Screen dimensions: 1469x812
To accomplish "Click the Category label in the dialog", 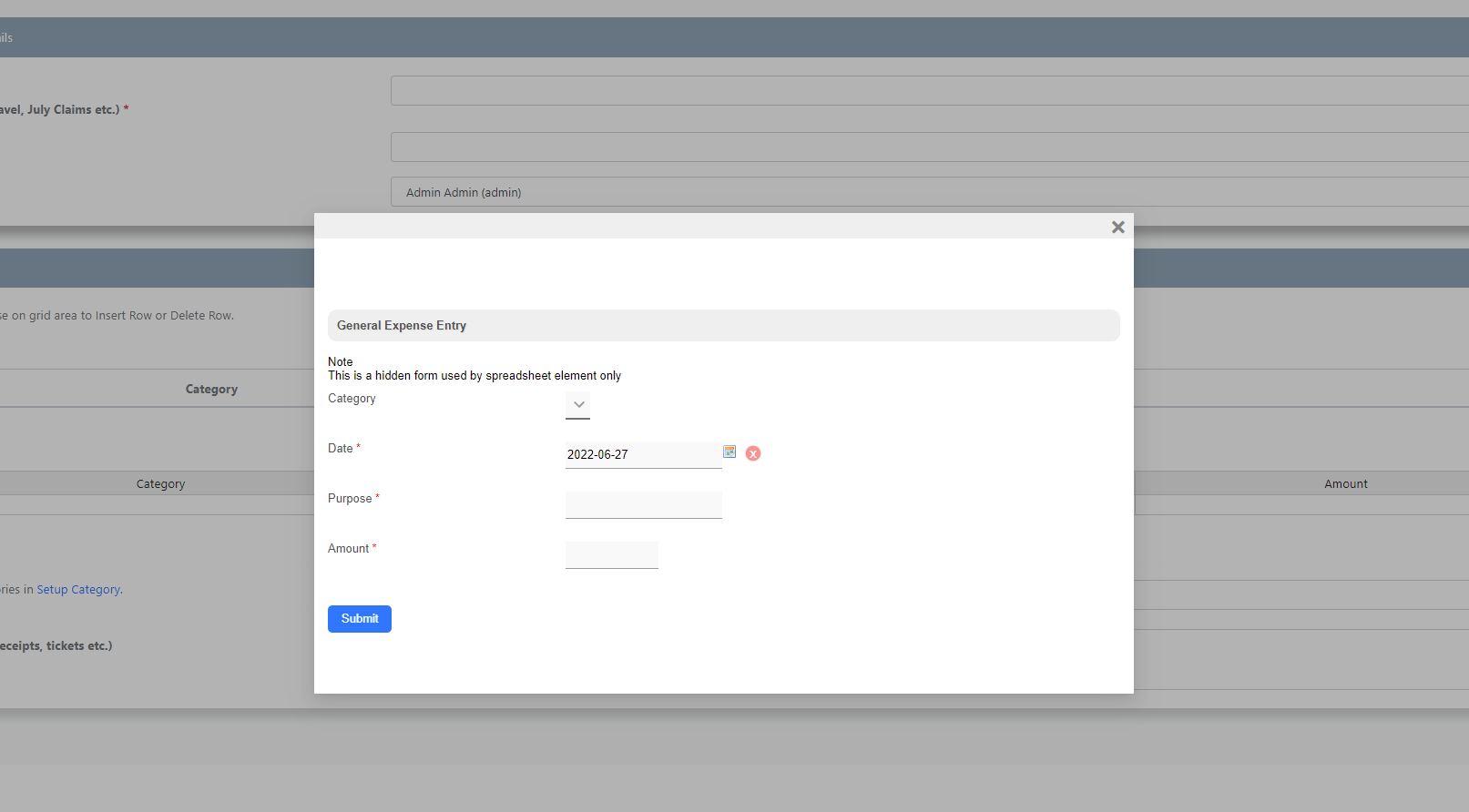I will click(352, 399).
